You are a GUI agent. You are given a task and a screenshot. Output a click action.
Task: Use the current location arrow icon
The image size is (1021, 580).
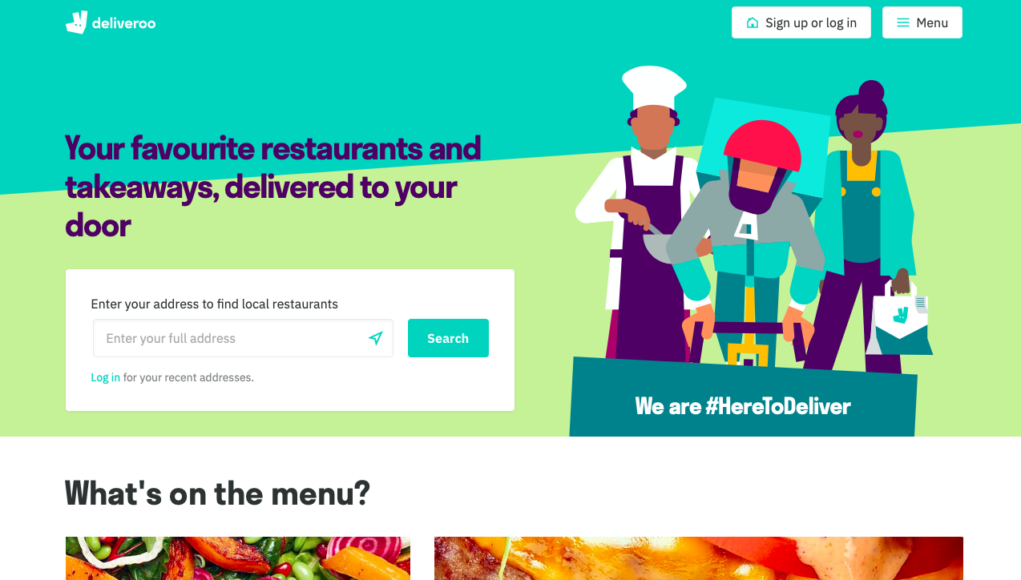pos(376,338)
